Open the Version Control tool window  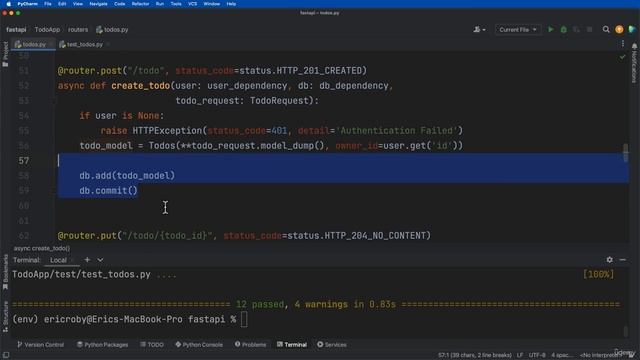pyautogui.click(x=40, y=344)
